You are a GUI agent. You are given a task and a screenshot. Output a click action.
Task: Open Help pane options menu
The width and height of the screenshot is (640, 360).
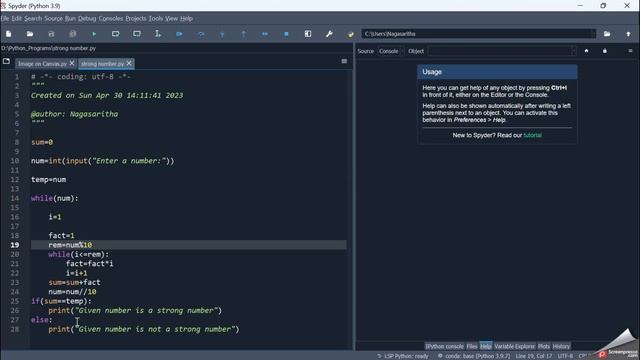coord(630,51)
